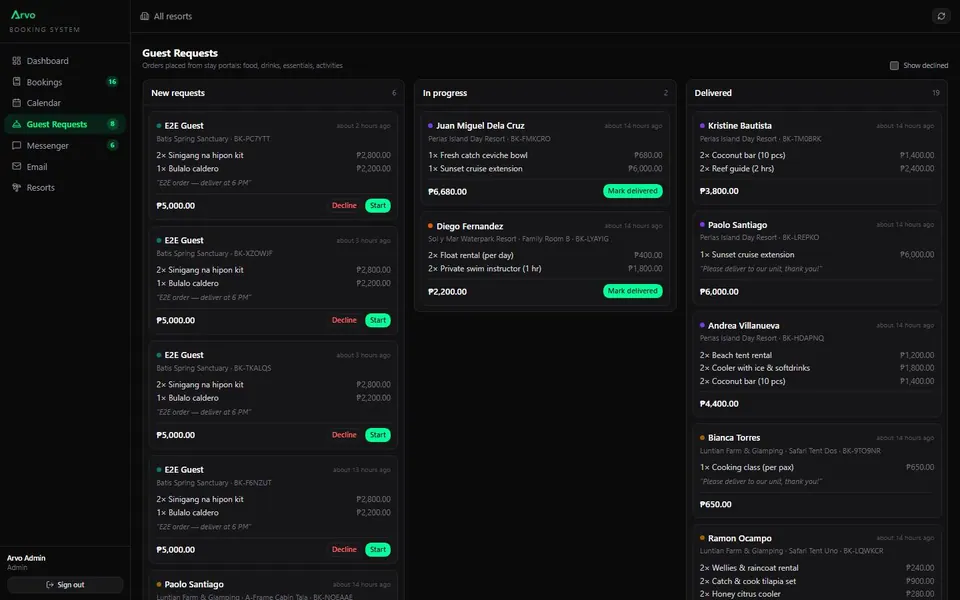
Task: Open the Calendar page
Action: click(65, 103)
